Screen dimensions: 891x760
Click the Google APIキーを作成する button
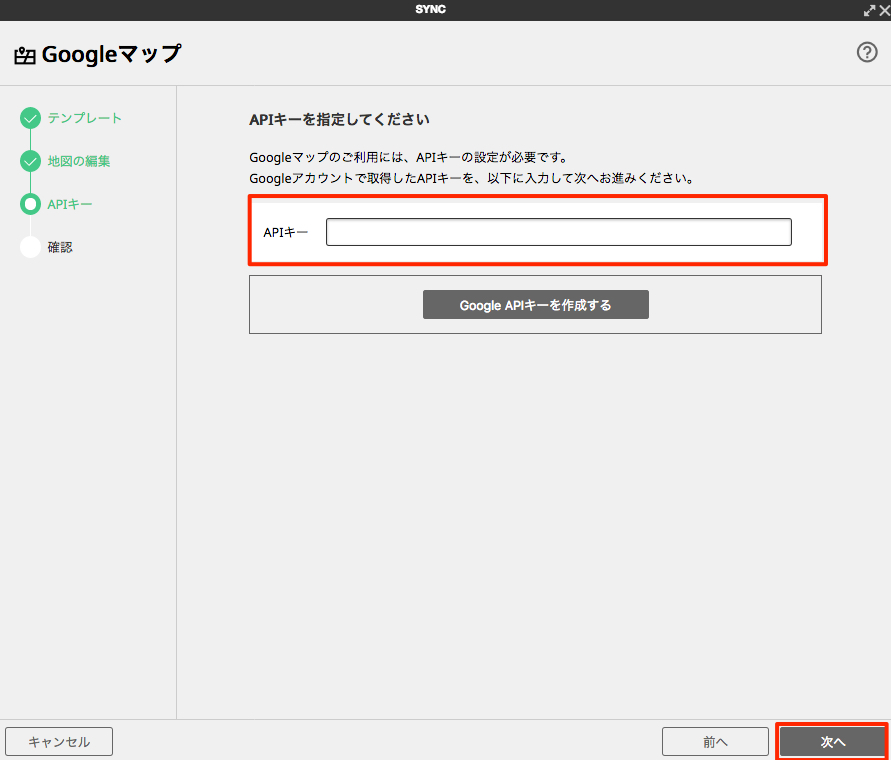[535, 305]
